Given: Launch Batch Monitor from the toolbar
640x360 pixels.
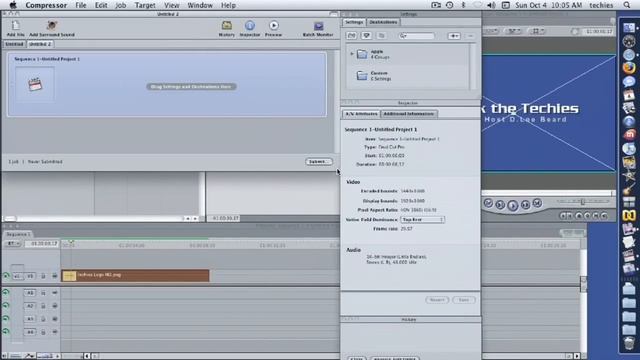Looking at the screenshot, I should coord(318,26).
